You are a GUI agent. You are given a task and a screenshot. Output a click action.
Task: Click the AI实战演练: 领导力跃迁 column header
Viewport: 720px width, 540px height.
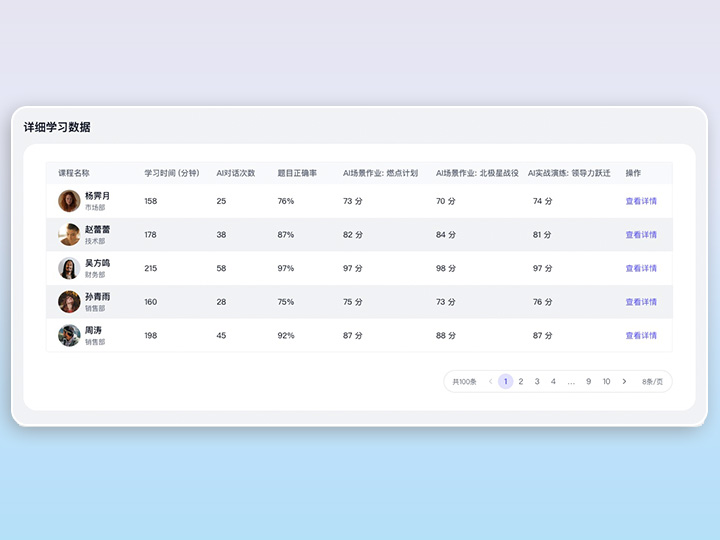pos(569,173)
